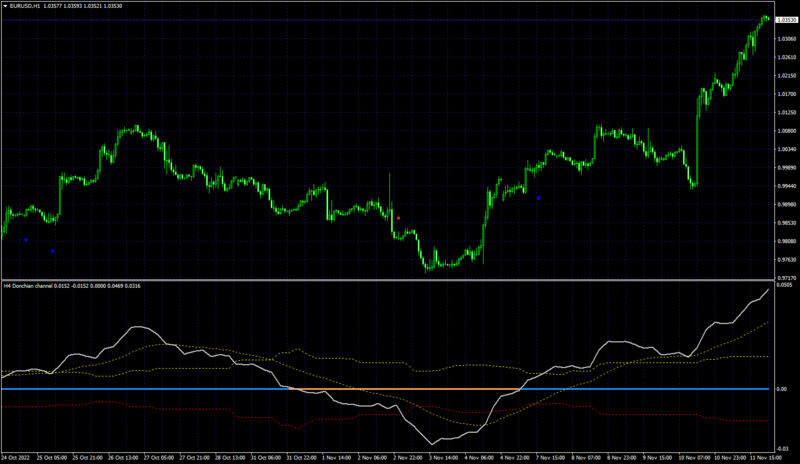Select the current price label 1.03530
Image resolution: width=800 pixels, height=464 pixels.
click(x=786, y=20)
